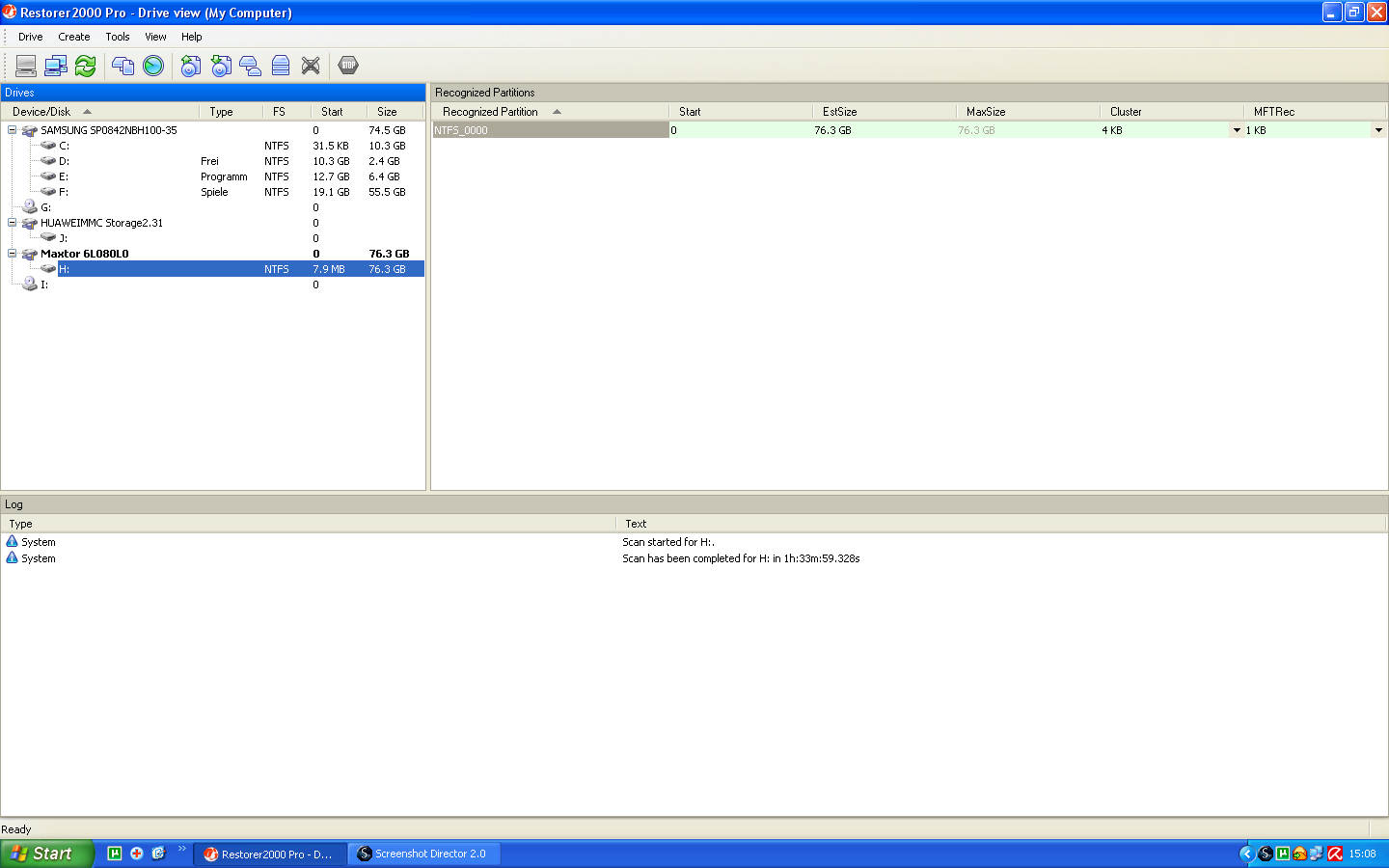Click the 'Scan has been completed' log entry
This screenshot has width=1389, height=868.
(x=741, y=558)
